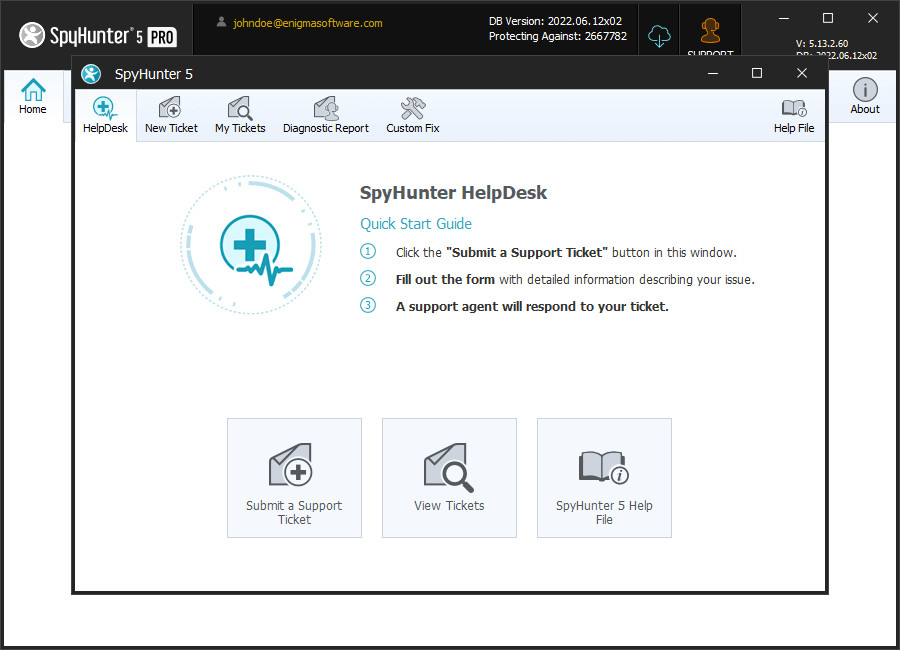Maximize the SpyHunter 5 HelpDesk dialog
Screen dimensions: 900x650
757,73
